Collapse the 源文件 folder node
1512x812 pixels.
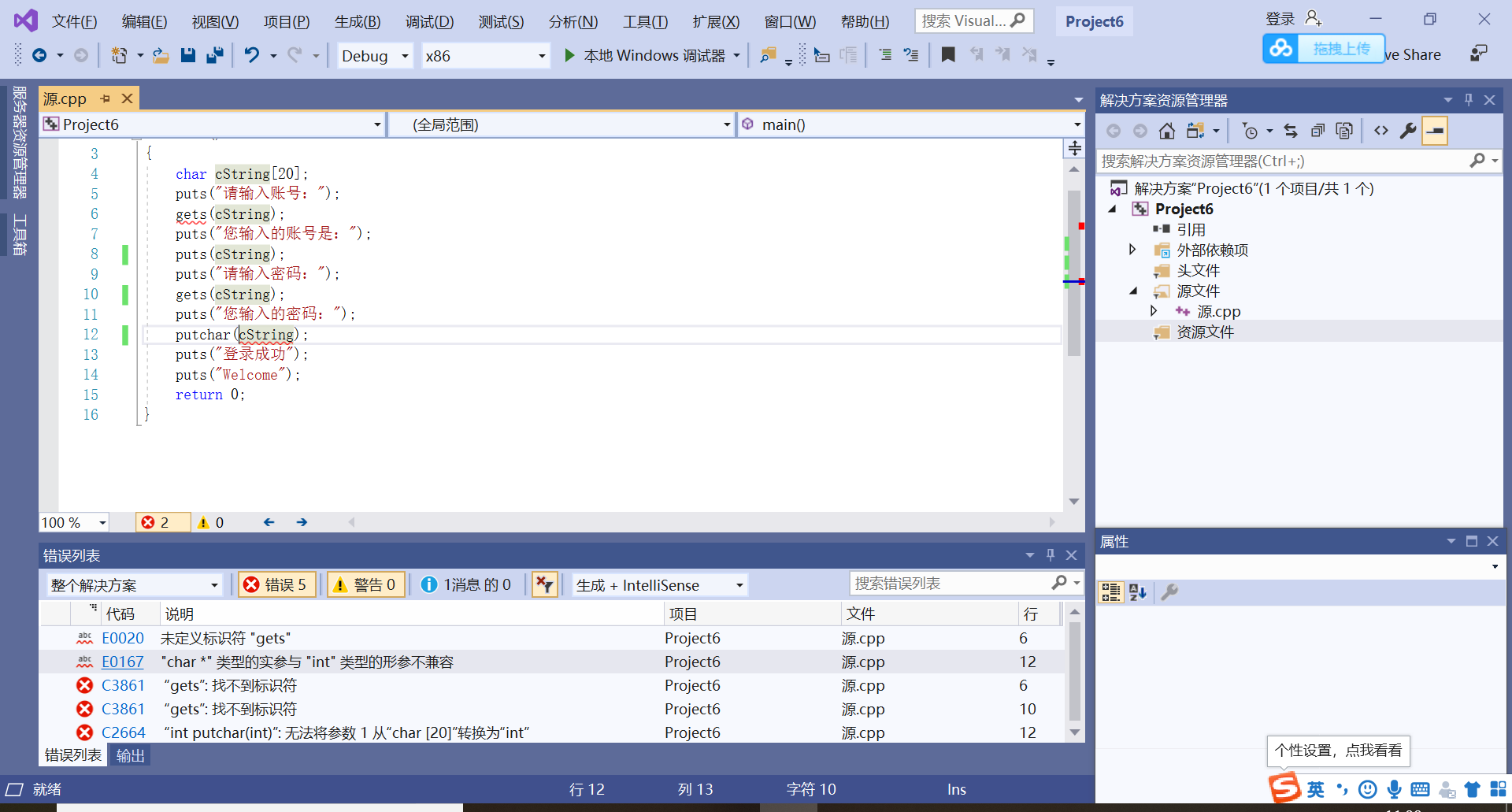[x=1133, y=291]
